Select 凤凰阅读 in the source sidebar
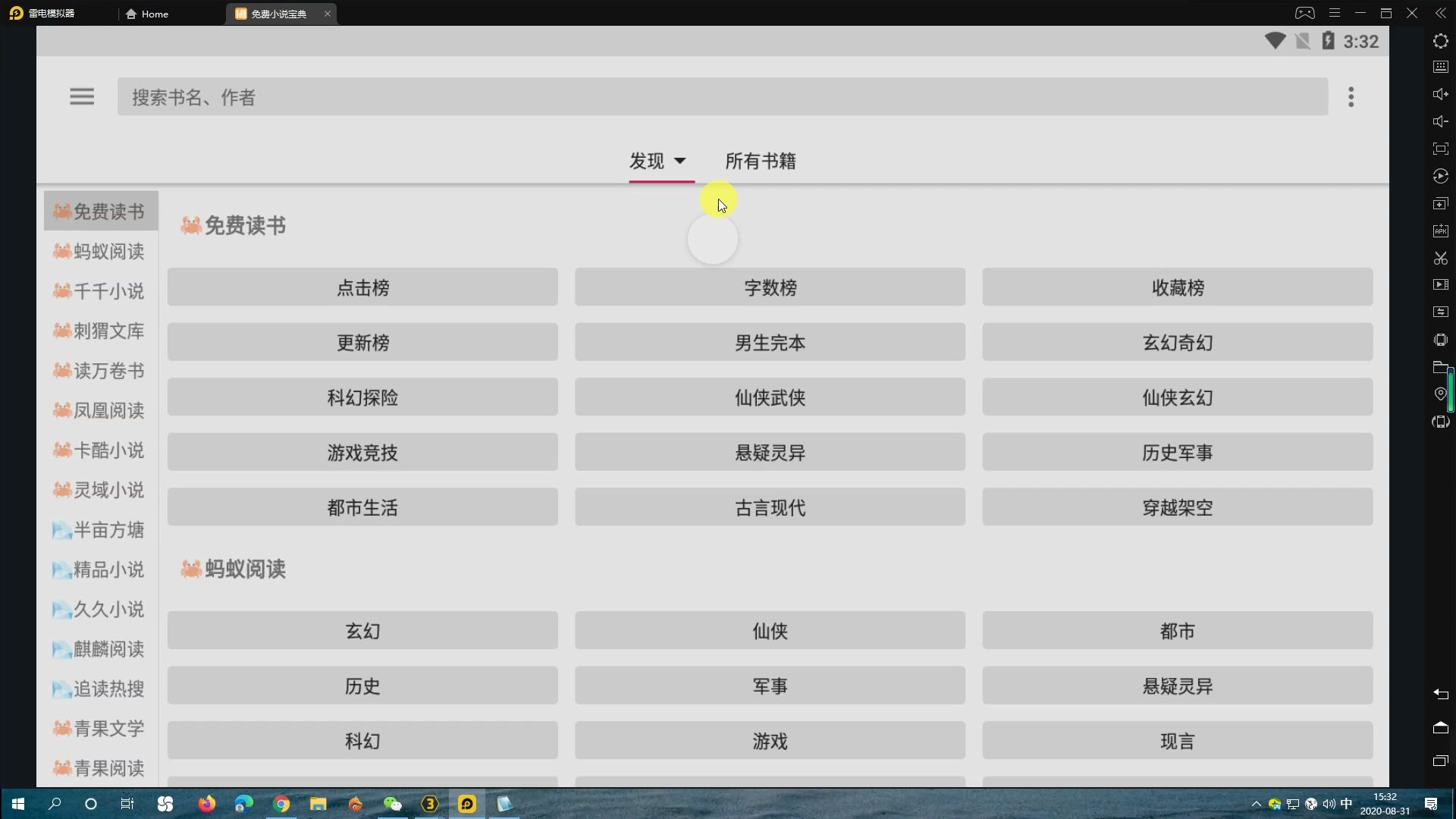 tap(101, 410)
